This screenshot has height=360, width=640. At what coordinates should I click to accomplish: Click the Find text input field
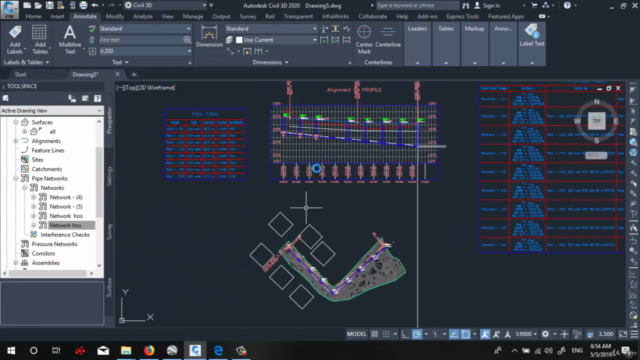coord(141,40)
